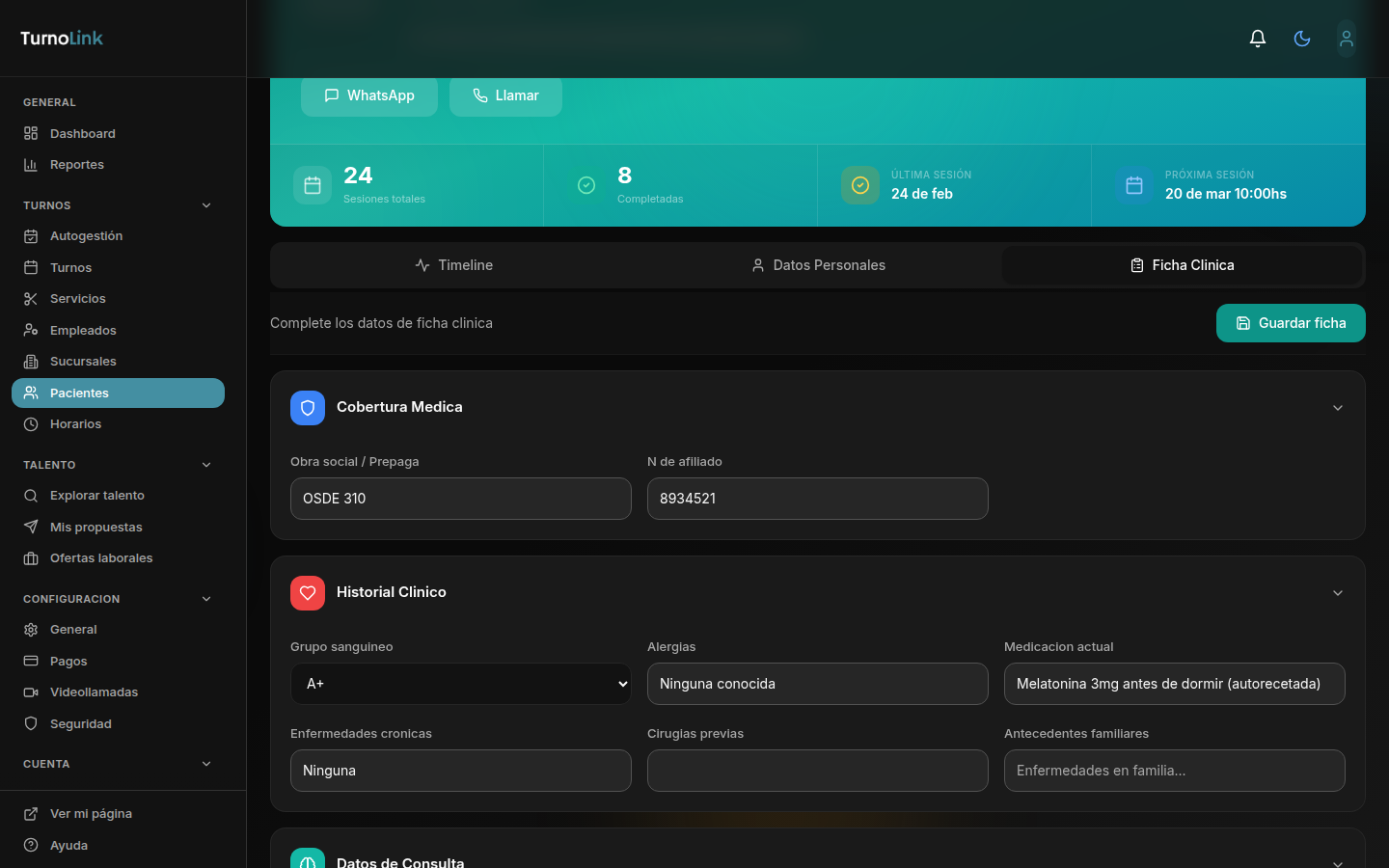
Task: Open the user profile icon
Action: click(x=1347, y=38)
